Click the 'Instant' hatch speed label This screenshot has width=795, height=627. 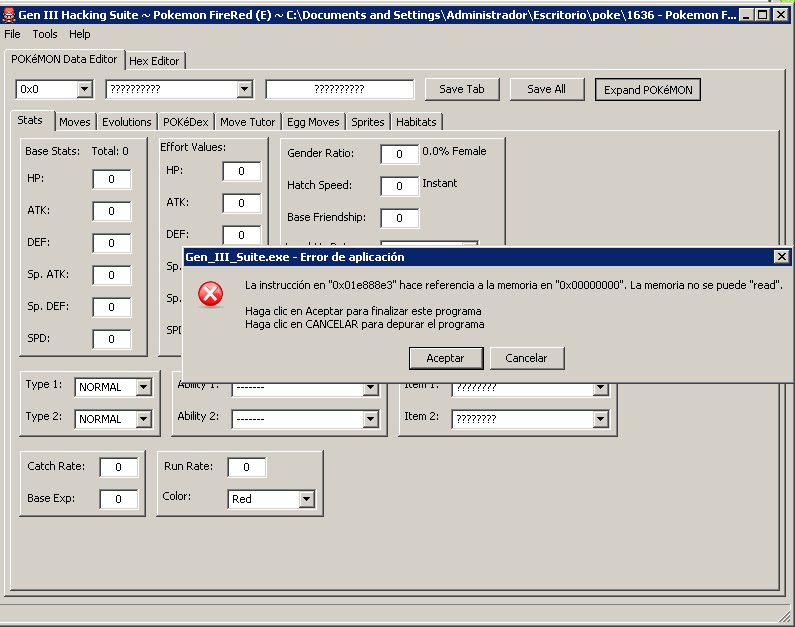440,183
